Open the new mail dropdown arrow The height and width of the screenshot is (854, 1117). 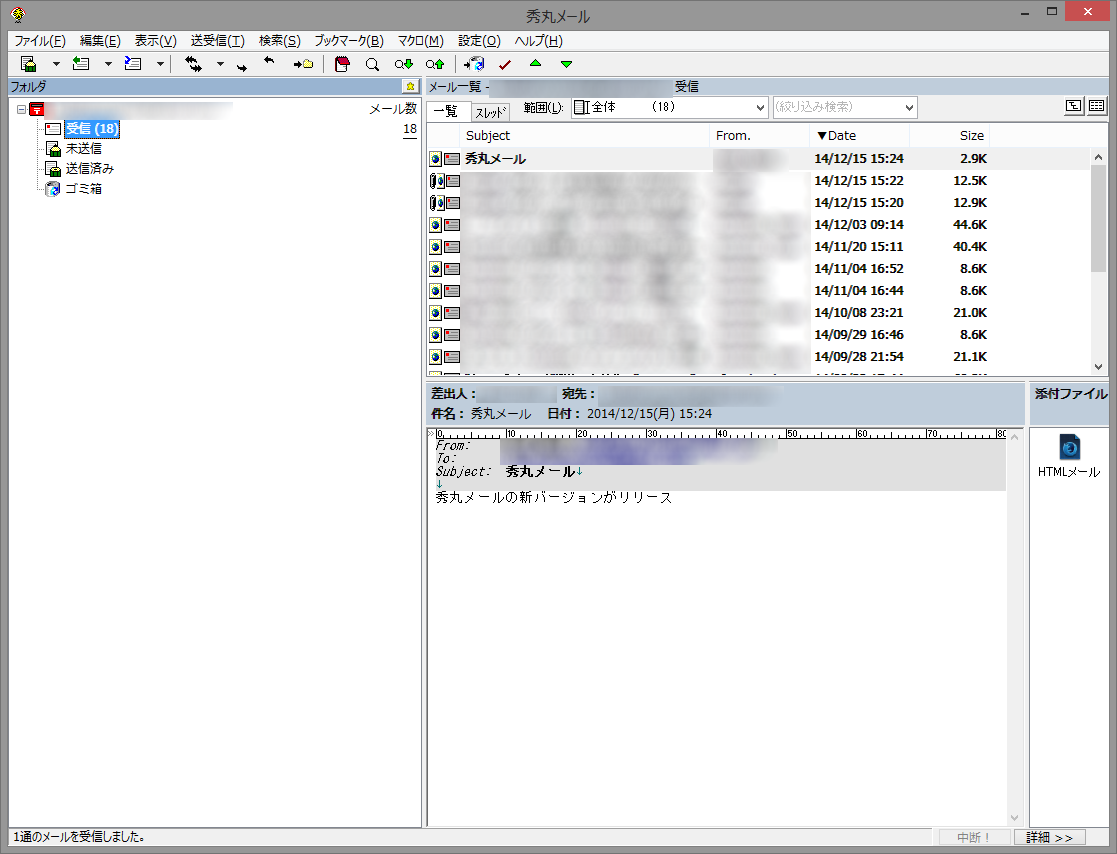click(56, 64)
